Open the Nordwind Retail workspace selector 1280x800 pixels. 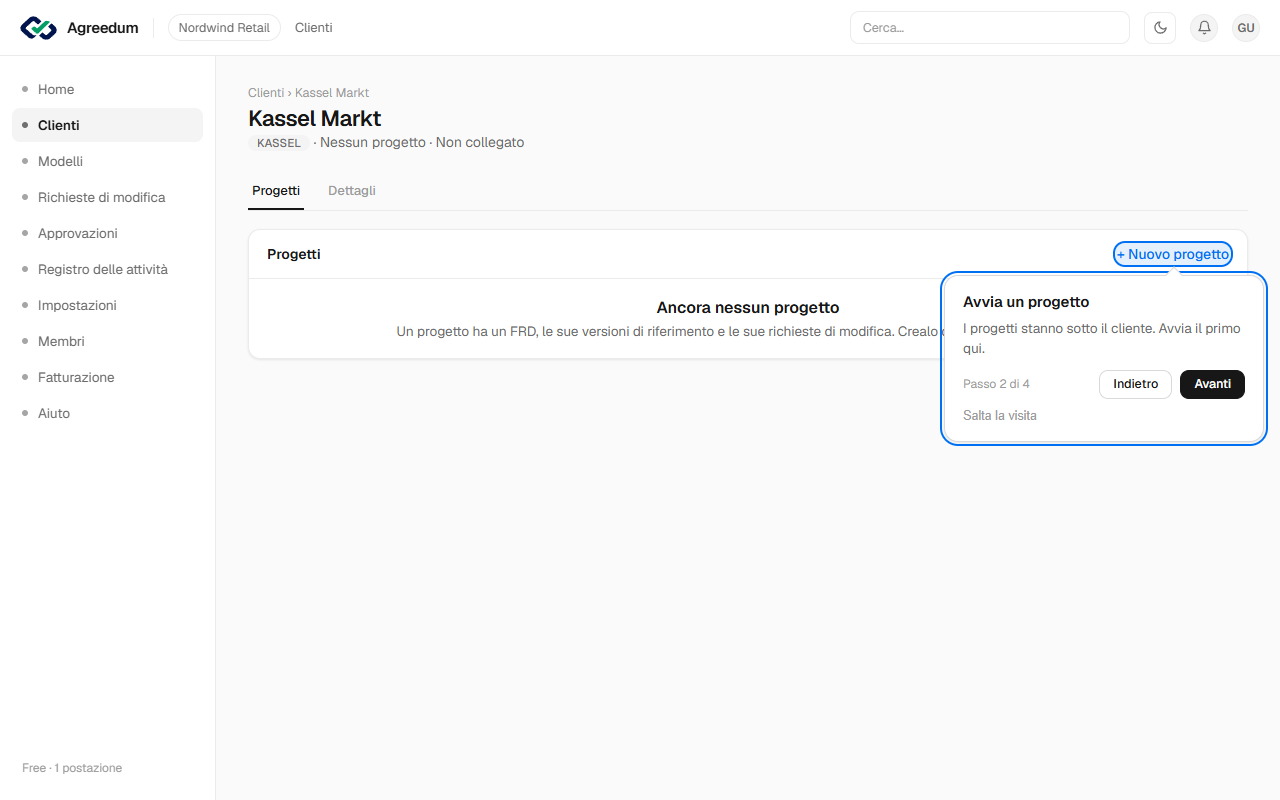(224, 28)
